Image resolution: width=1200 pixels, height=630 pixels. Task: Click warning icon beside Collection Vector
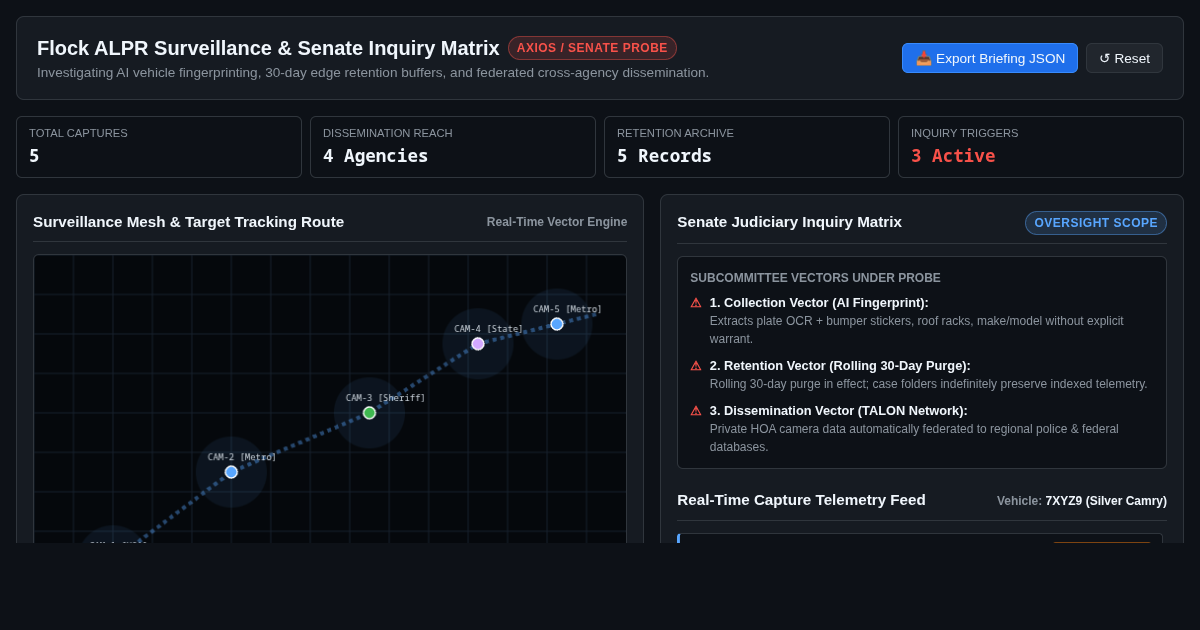pyautogui.click(x=696, y=303)
